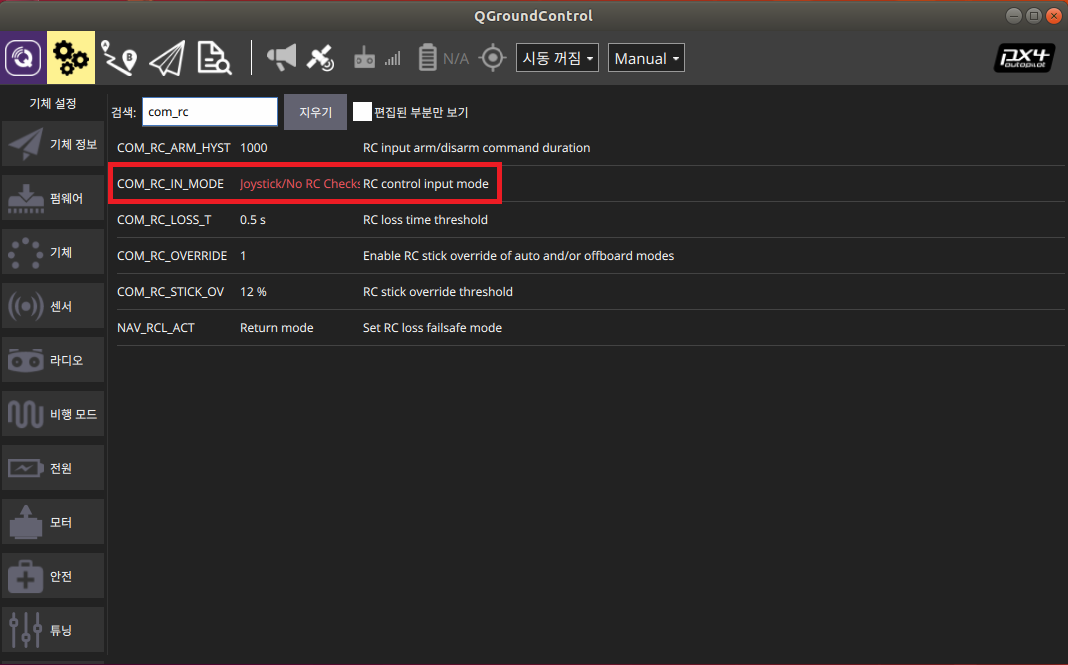Select the COM_RC_IN_MODE parameter name
Image resolution: width=1068 pixels, height=665 pixels.
[x=170, y=184]
